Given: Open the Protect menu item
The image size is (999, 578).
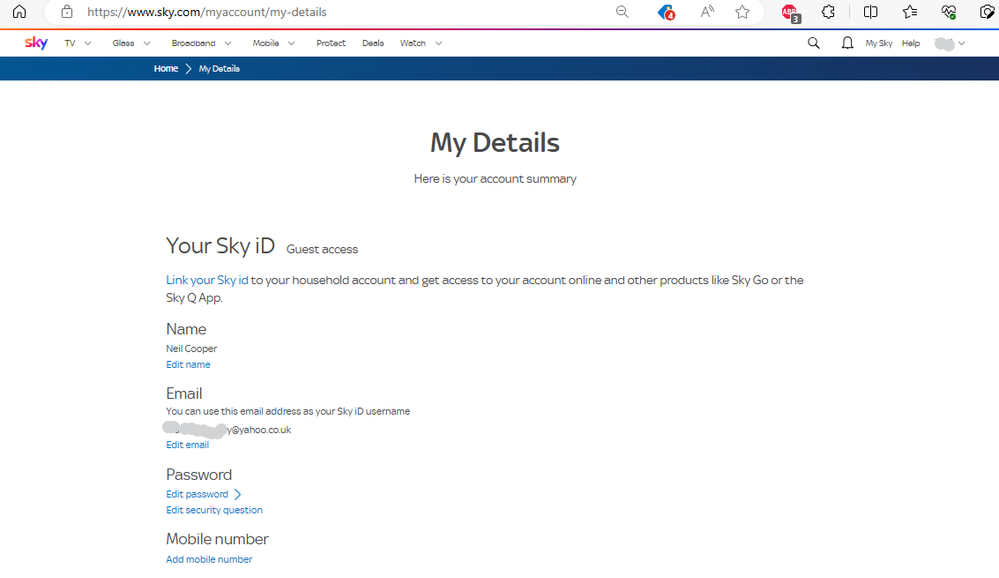Looking at the screenshot, I should pyautogui.click(x=331, y=43).
